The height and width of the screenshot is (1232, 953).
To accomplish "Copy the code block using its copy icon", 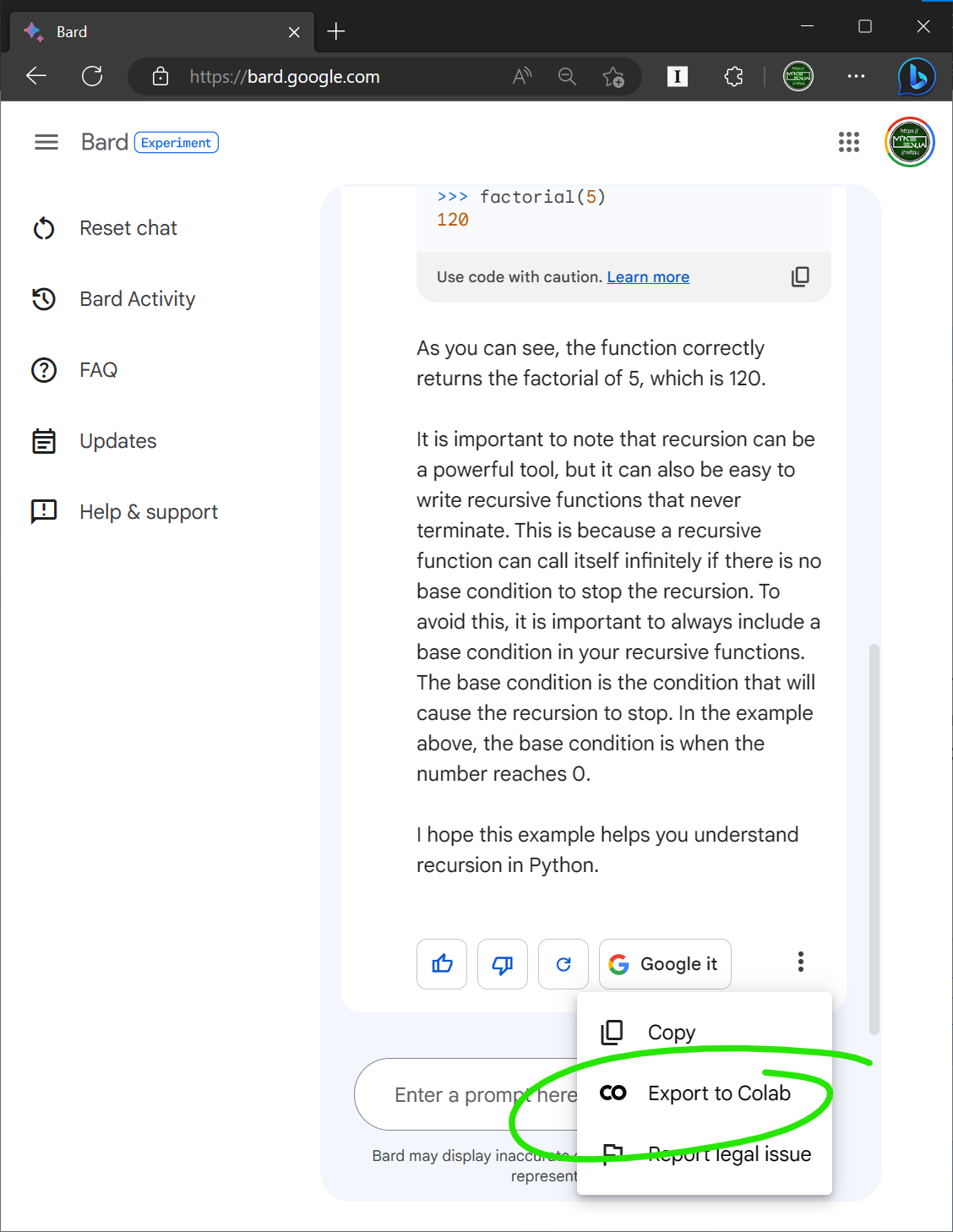I will click(x=799, y=276).
